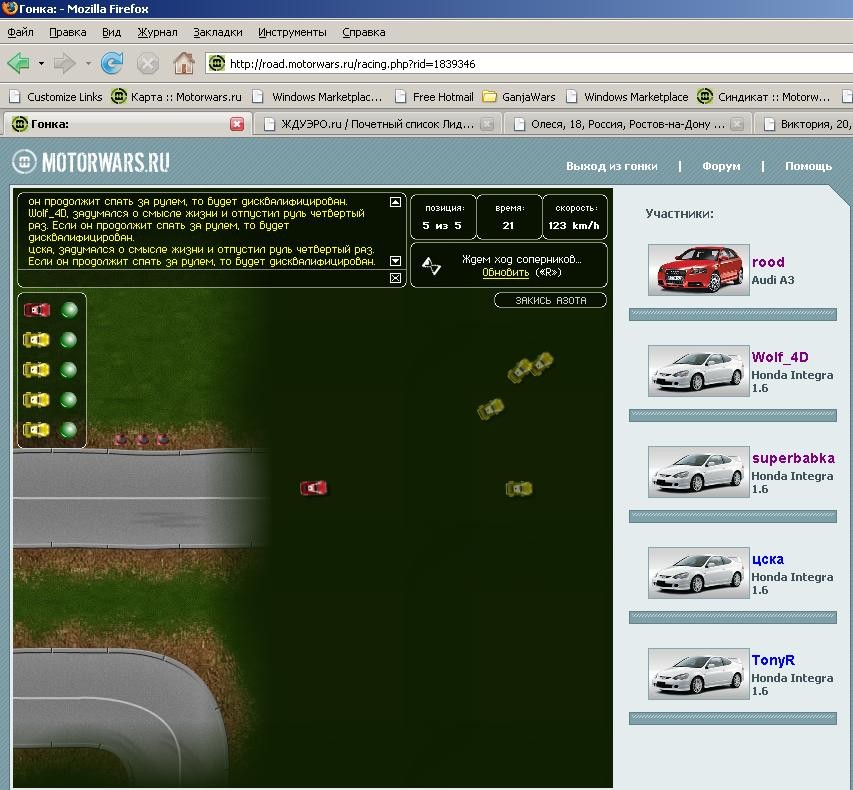Image resolution: width=853 pixels, height=790 pixels.
Task: Open the Вид menu
Action: 112,32
